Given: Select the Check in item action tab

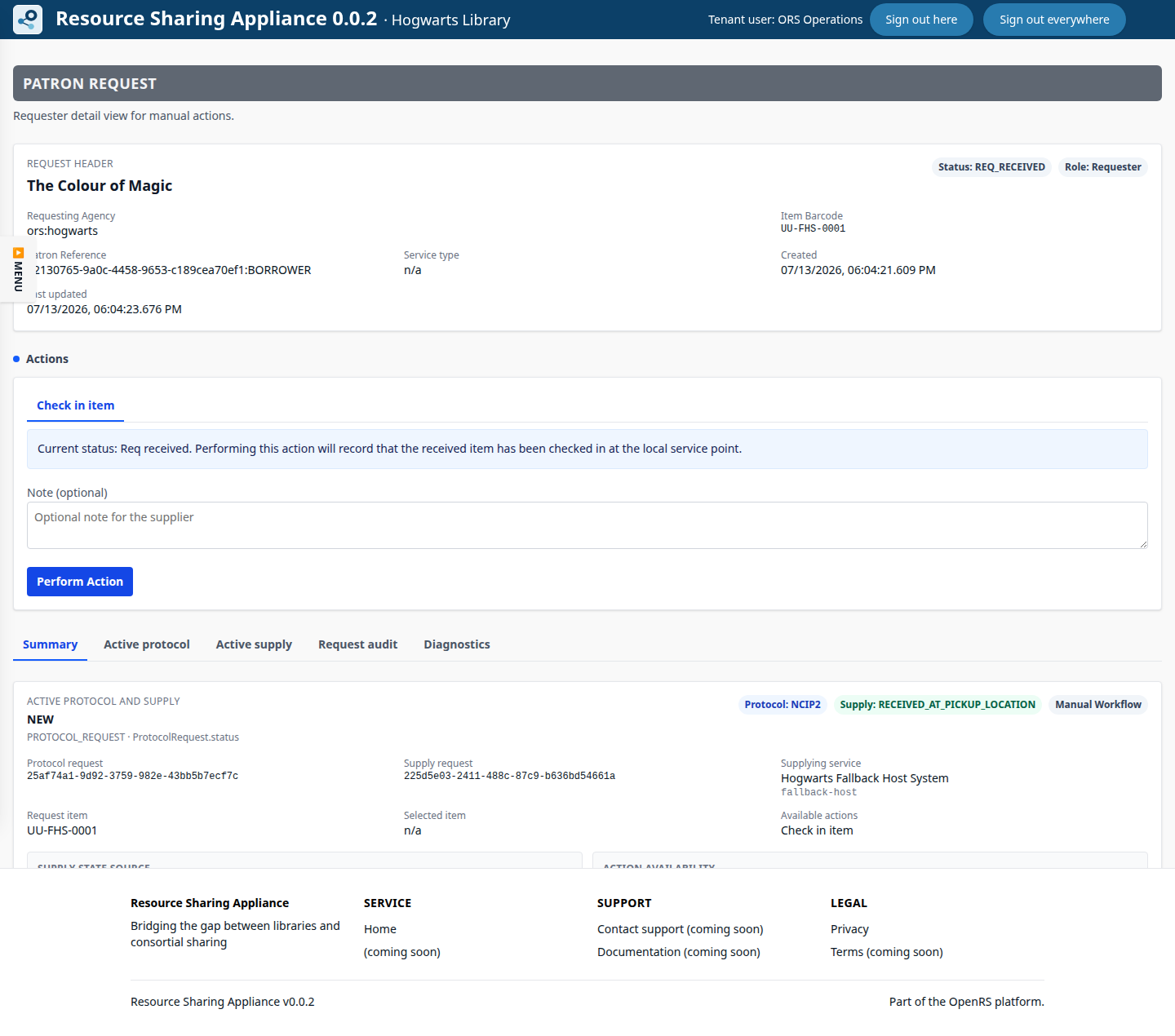Looking at the screenshot, I should tap(75, 405).
